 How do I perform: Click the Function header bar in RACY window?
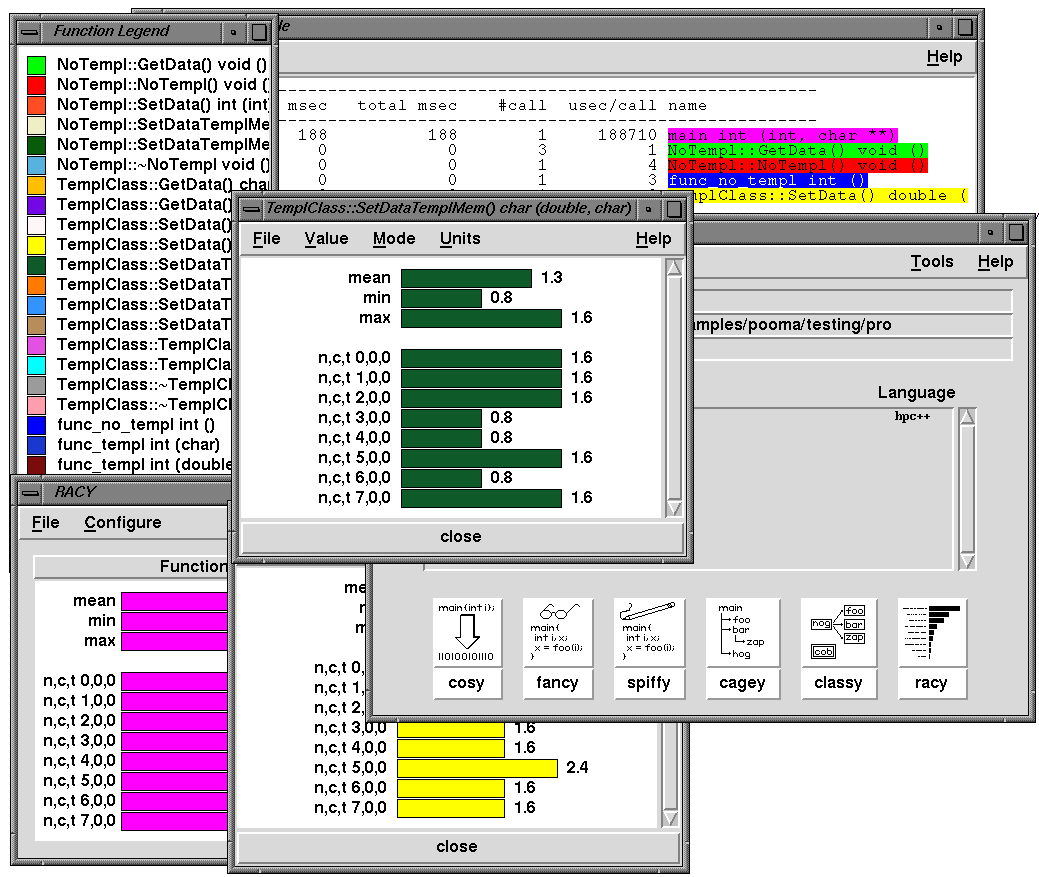click(x=131, y=566)
